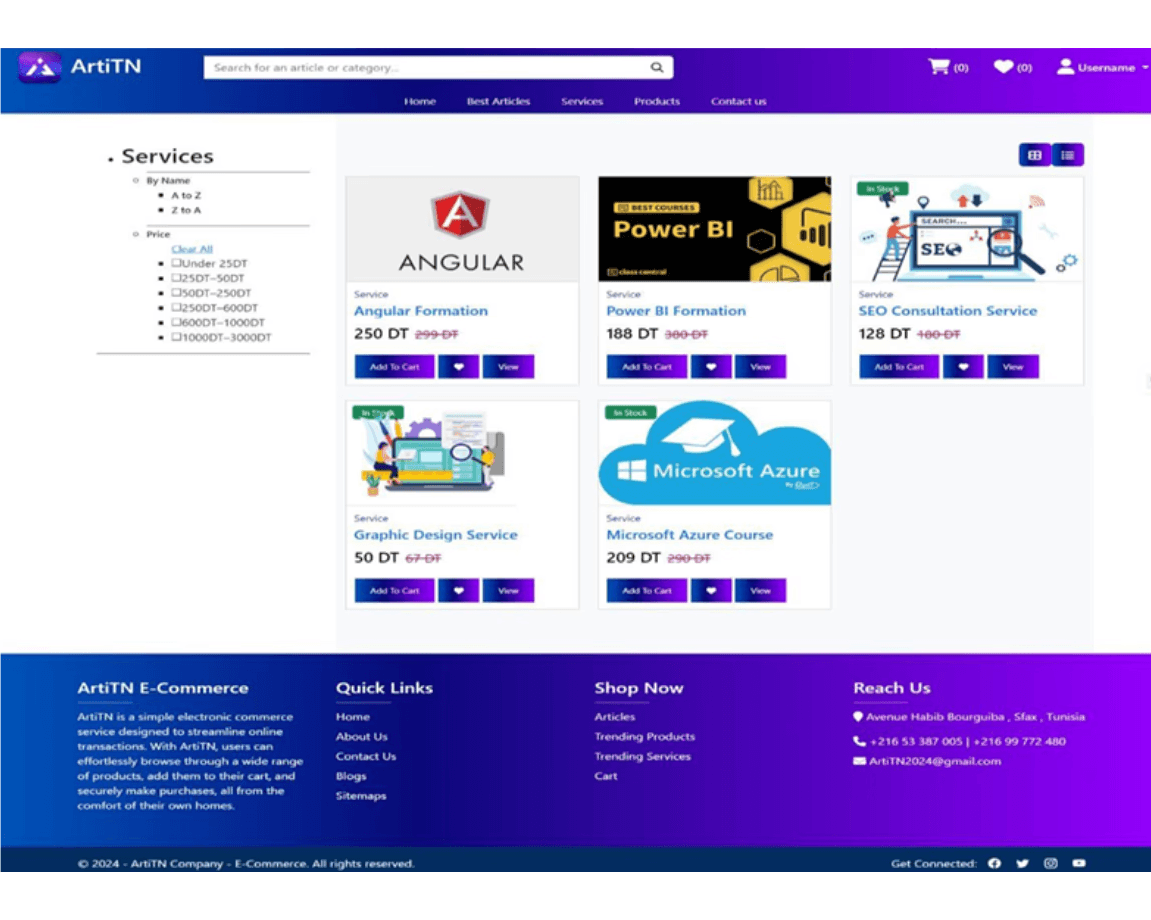Open the Microsoft Azure thumbnail
Screen dimensions: 1151x920
pos(714,453)
